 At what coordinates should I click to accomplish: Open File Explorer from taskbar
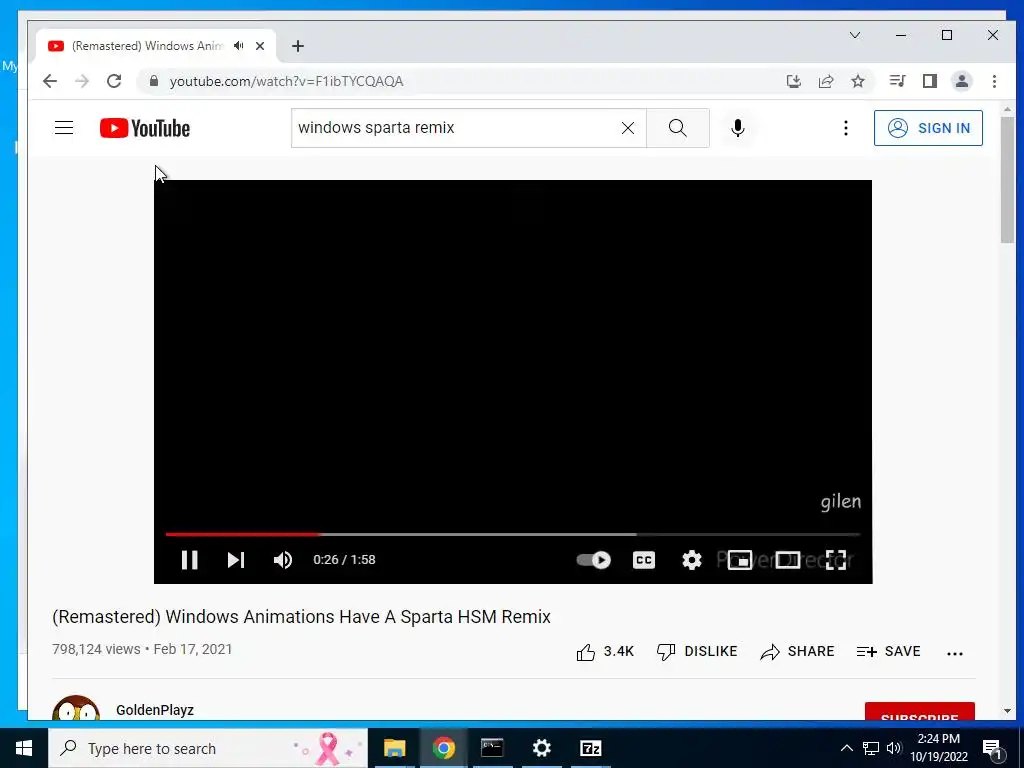point(394,748)
